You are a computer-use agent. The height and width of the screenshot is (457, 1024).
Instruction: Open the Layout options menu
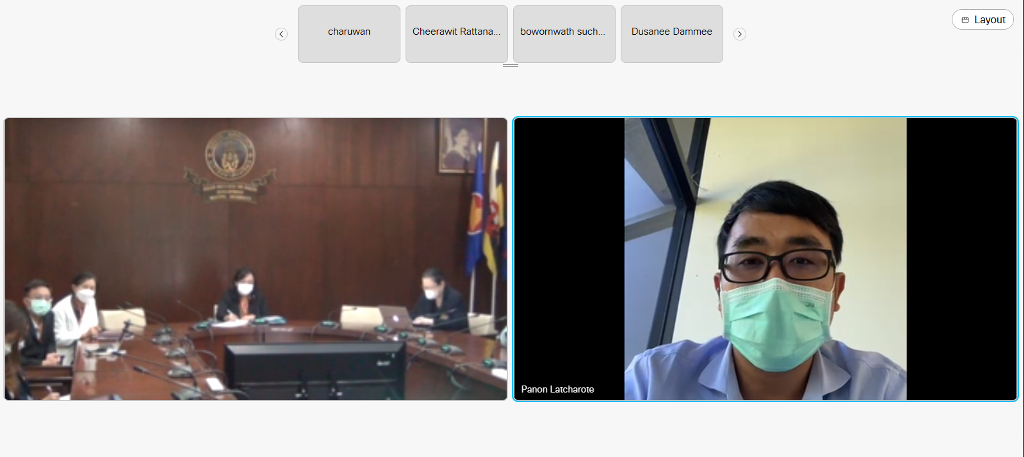coord(982,20)
